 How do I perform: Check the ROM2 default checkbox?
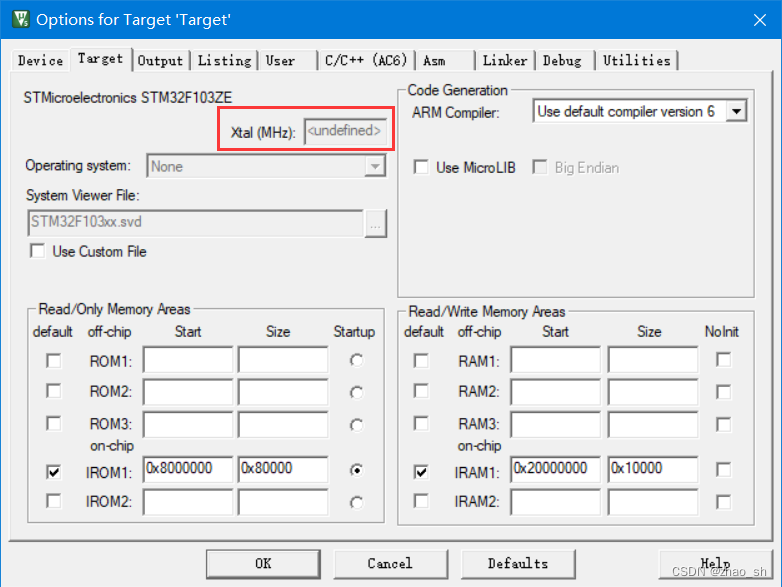pos(54,391)
